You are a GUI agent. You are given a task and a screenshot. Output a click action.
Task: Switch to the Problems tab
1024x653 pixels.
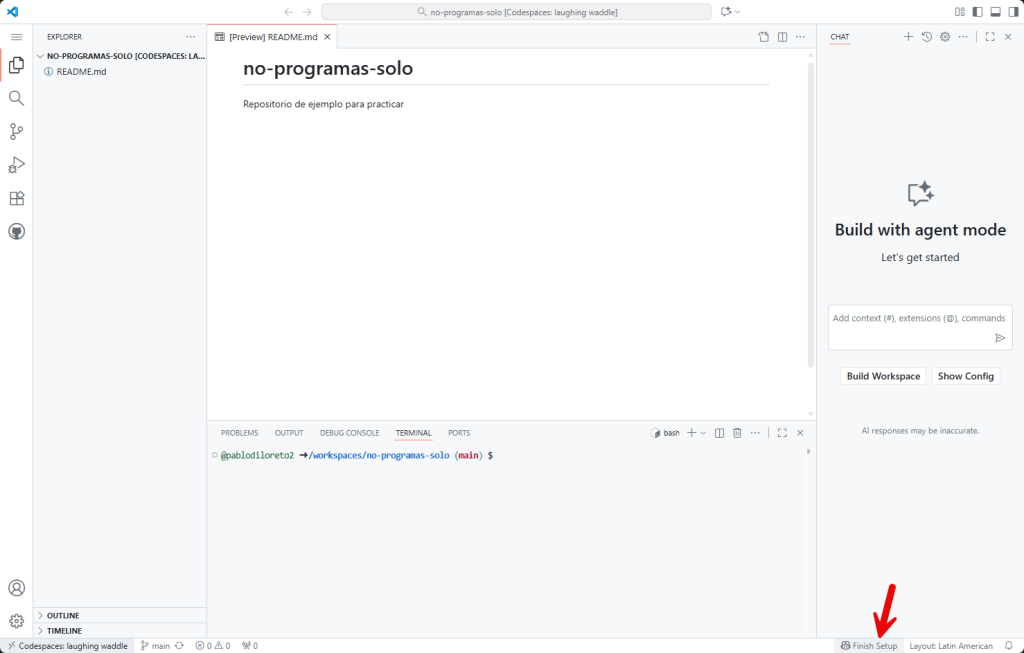(239, 433)
